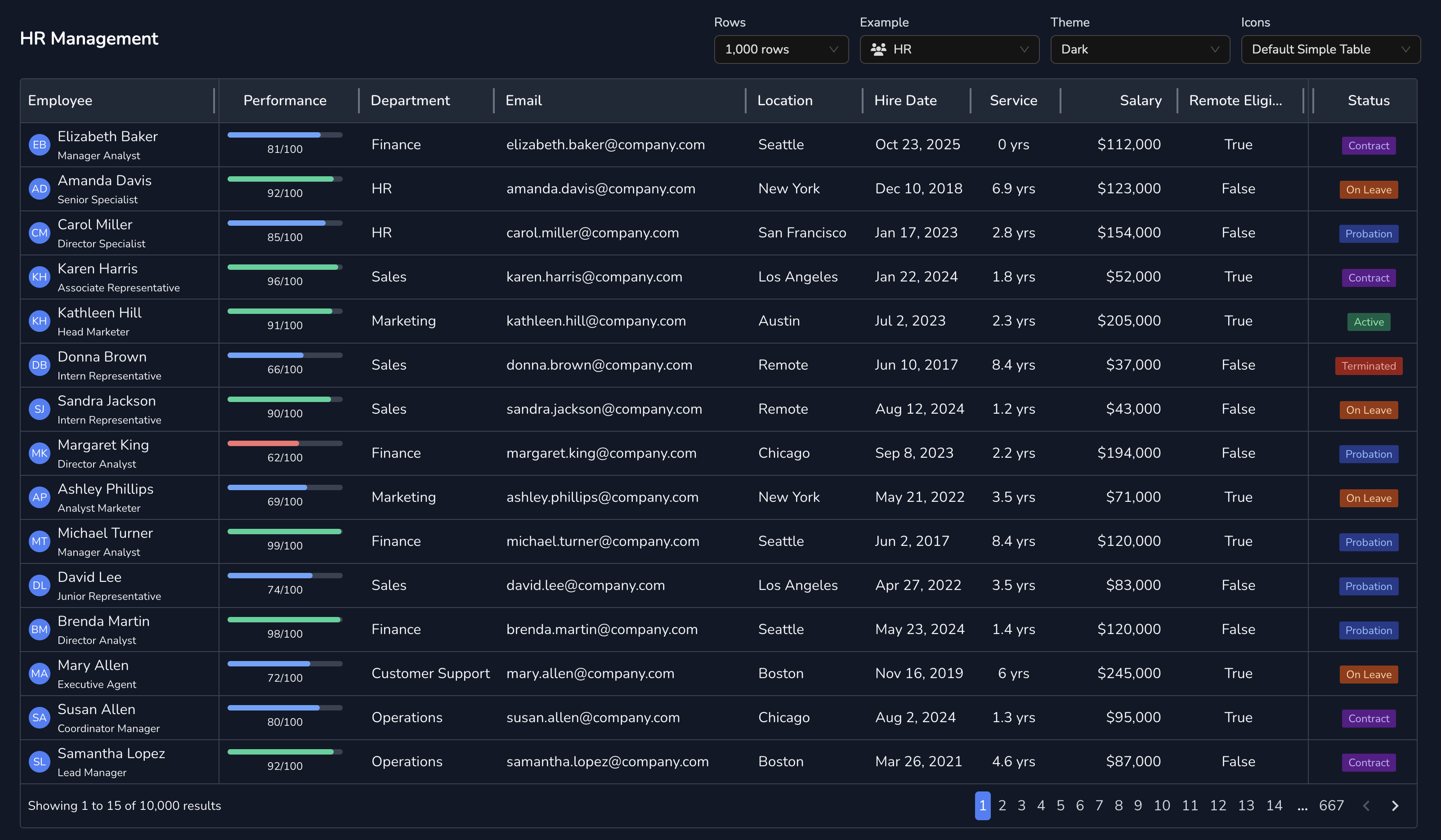Click Carol Miller's Probation status badge
The height and width of the screenshot is (840, 1441).
[1369, 234]
